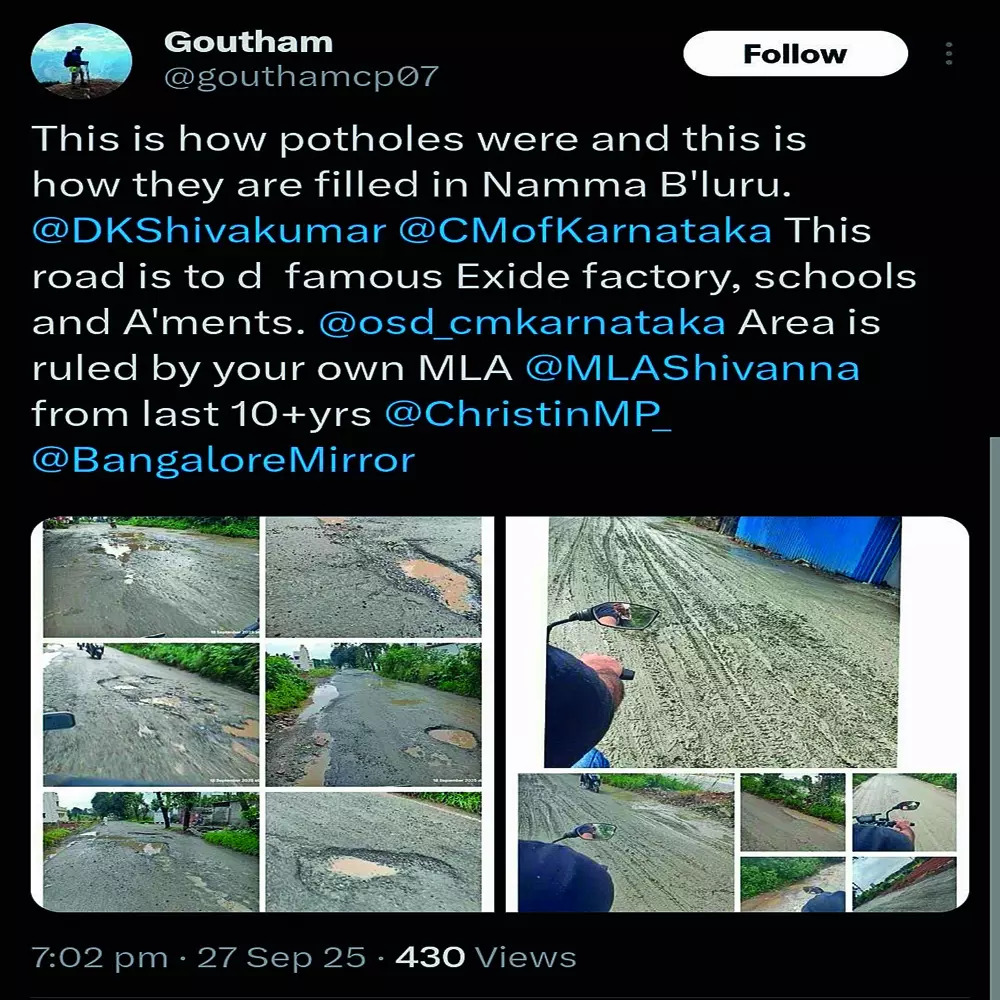Open the @DKShivakumar mention
Image resolution: width=1000 pixels, height=1000 pixels.
coord(209,230)
